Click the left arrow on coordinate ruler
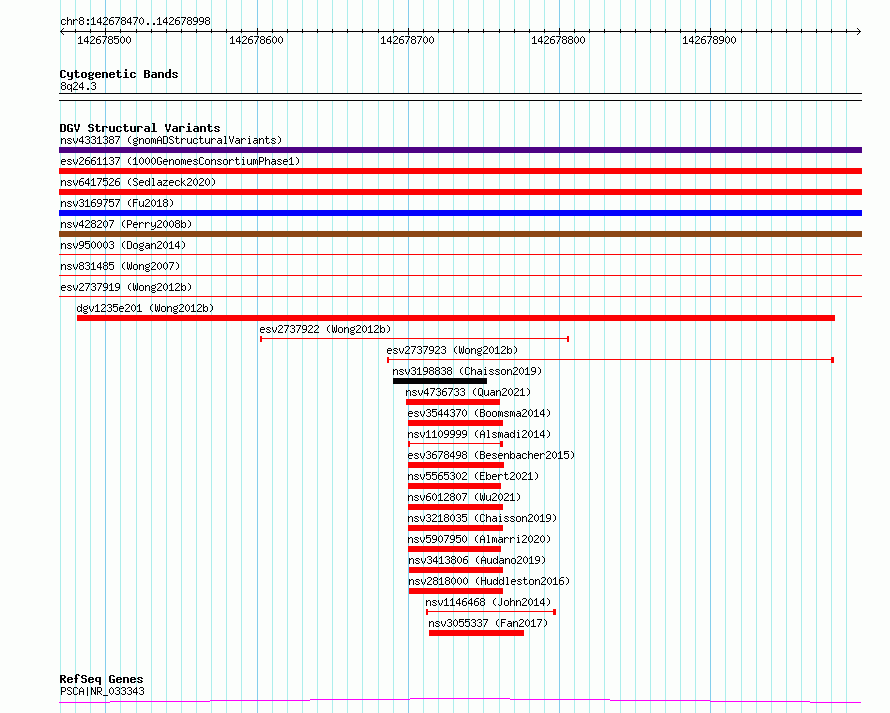The height and width of the screenshot is (713, 890). (62, 32)
